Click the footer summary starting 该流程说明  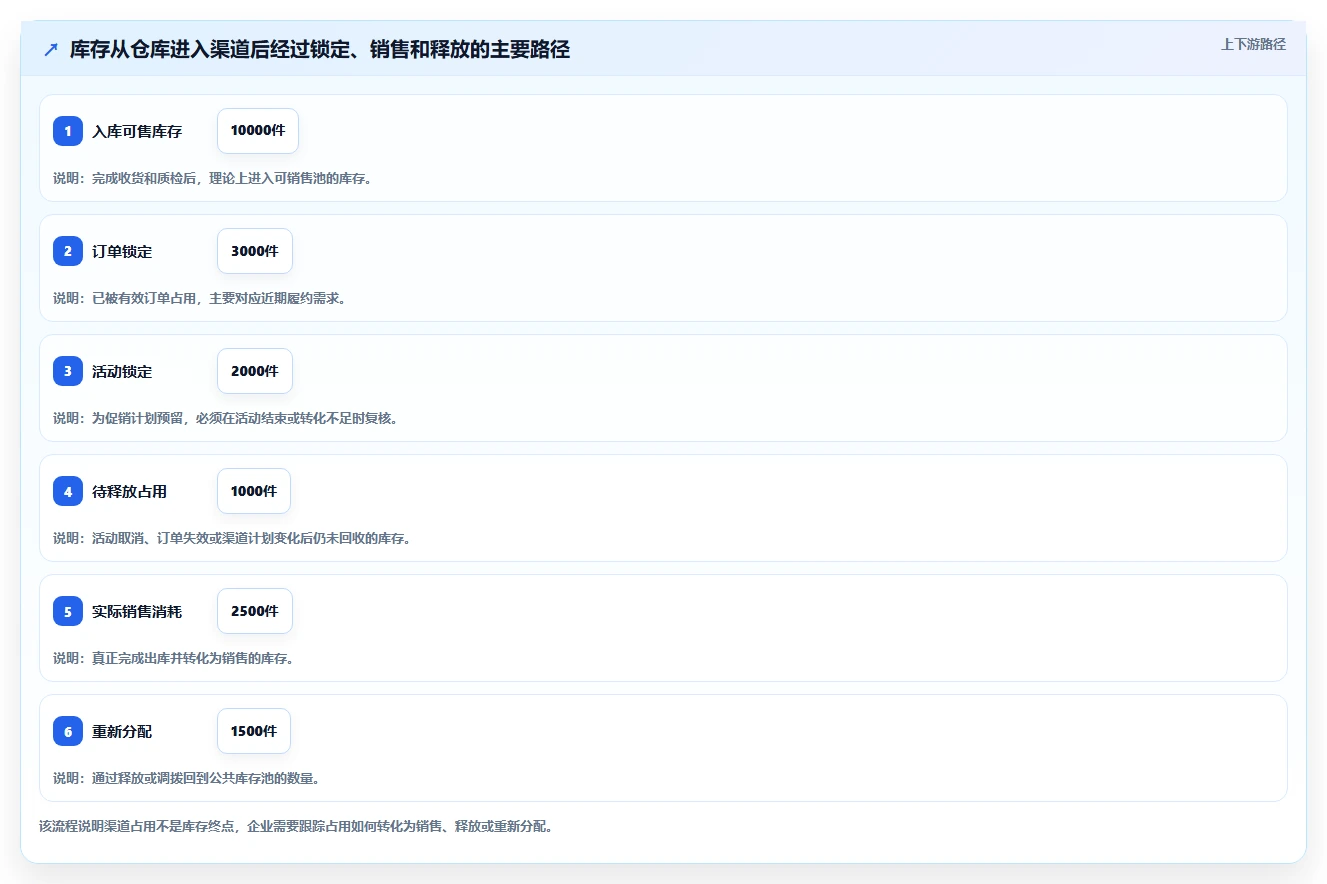point(296,826)
